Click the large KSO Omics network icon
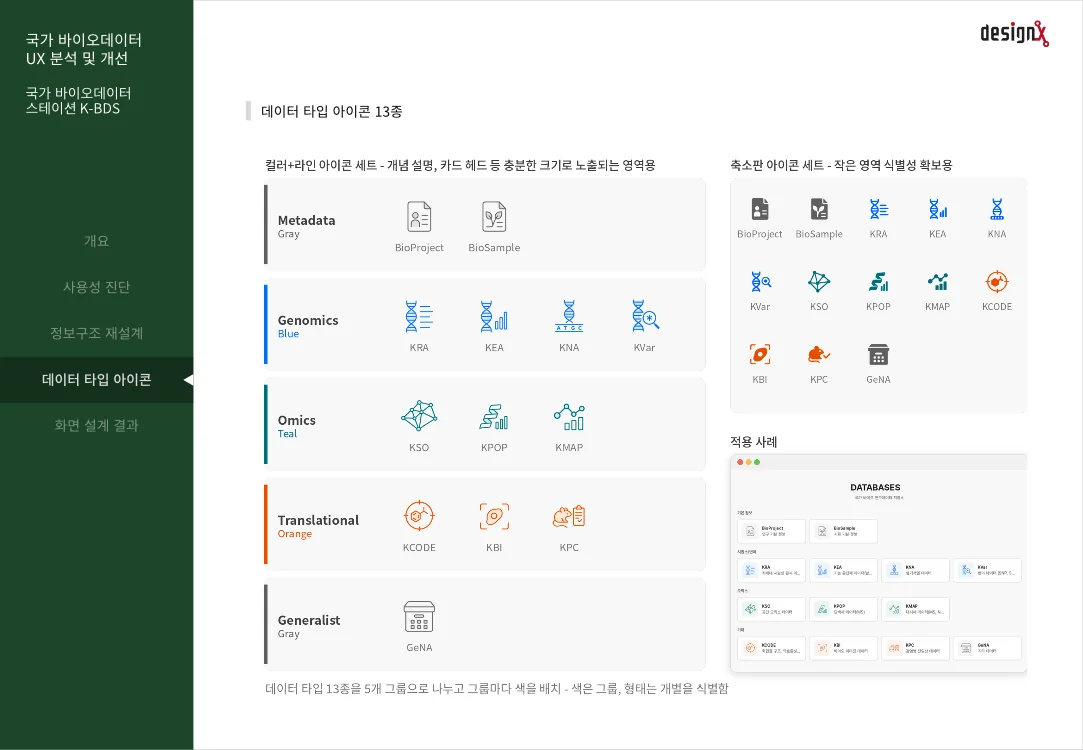 pyautogui.click(x=419, y=416)
